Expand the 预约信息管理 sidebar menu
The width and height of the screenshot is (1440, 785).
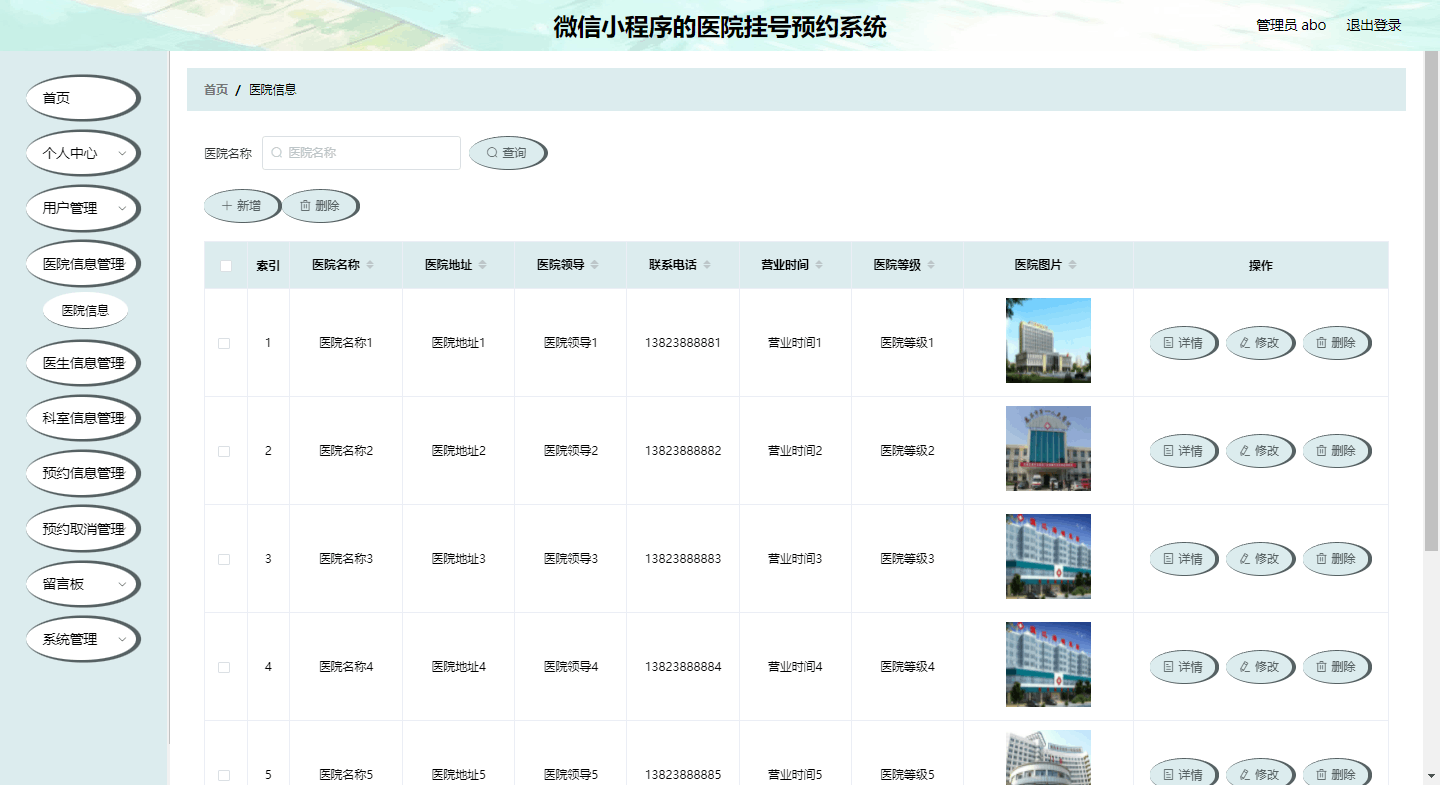click(82, 473)
